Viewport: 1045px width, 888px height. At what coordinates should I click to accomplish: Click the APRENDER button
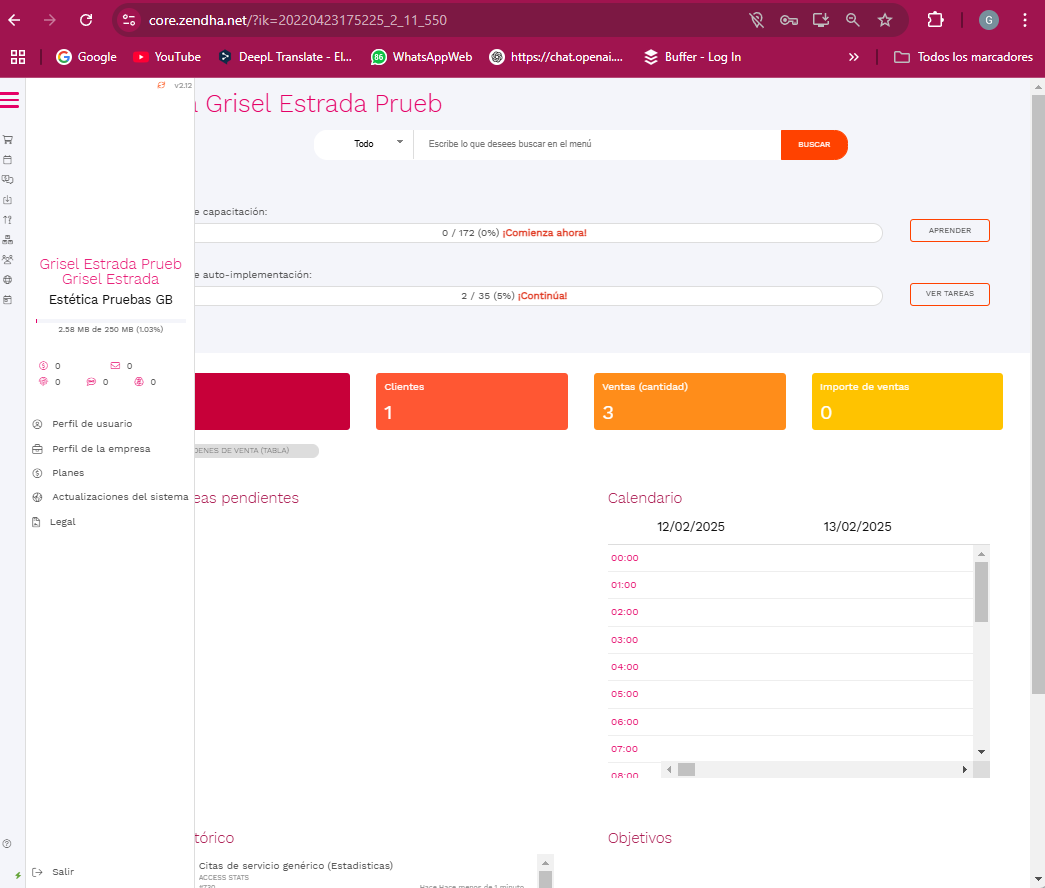[949, 231]
